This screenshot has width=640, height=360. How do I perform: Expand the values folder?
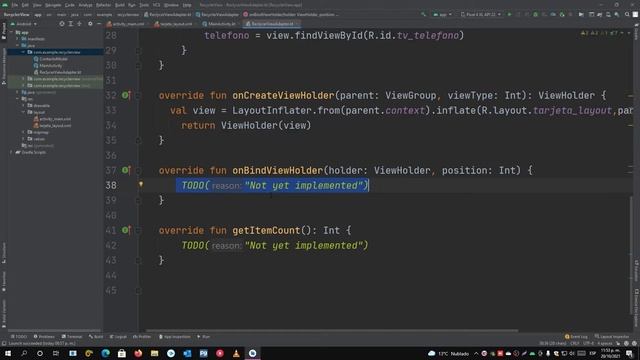point(23,139)
